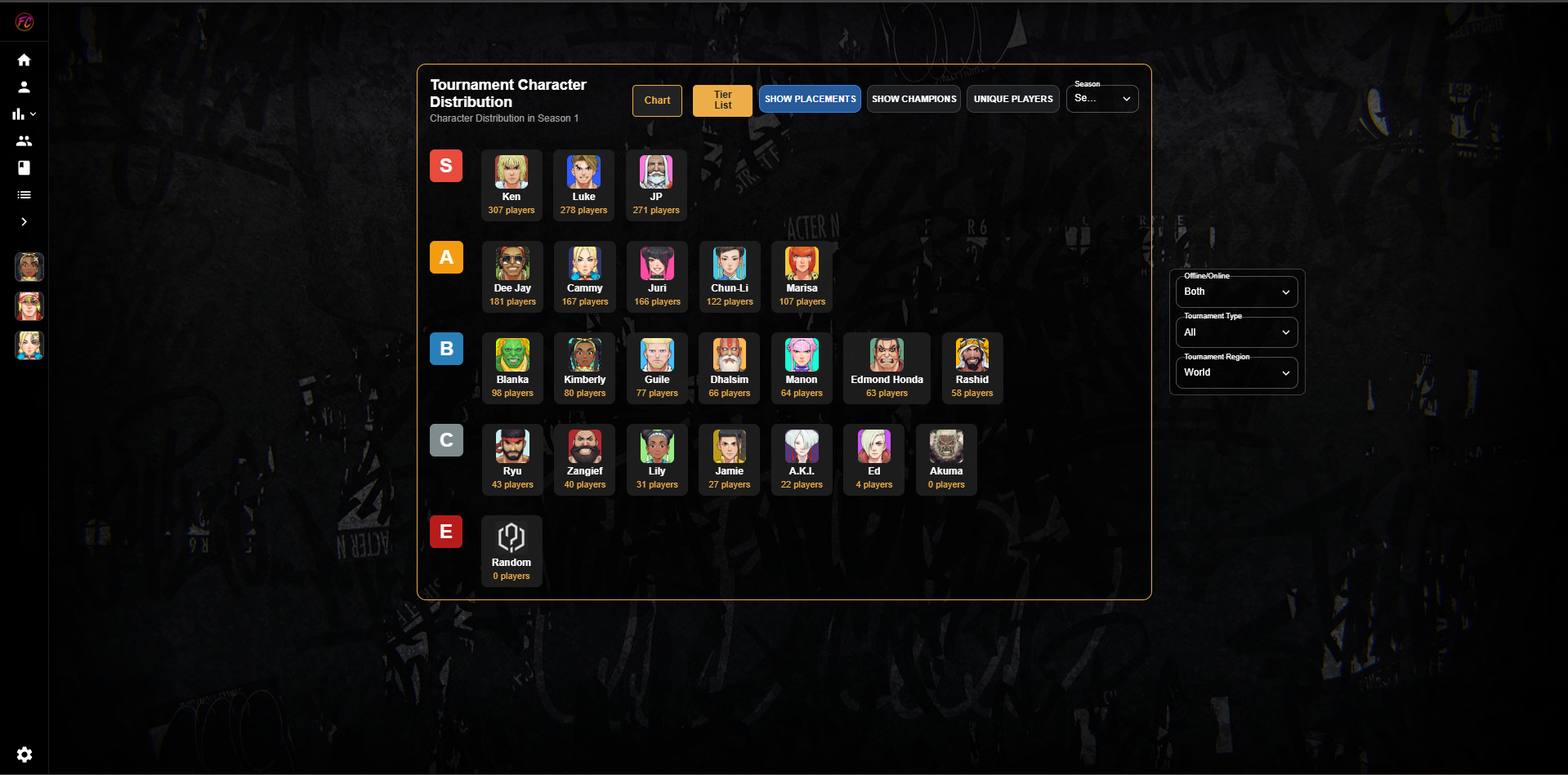
Task: Select the Jamie character card
Action: [730, 460]
